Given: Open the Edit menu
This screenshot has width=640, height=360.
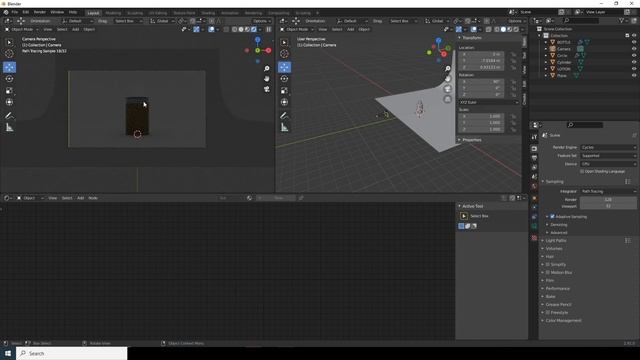Looking at the screenshot, I should pyautogui.click(x=26, y=12).
